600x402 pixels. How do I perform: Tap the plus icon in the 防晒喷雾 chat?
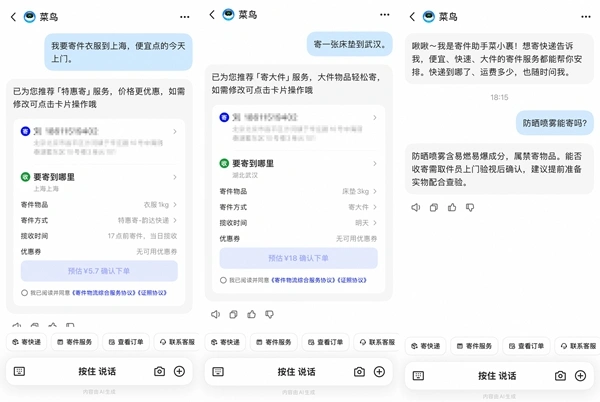pyautogui.click(x=580, y=376)
